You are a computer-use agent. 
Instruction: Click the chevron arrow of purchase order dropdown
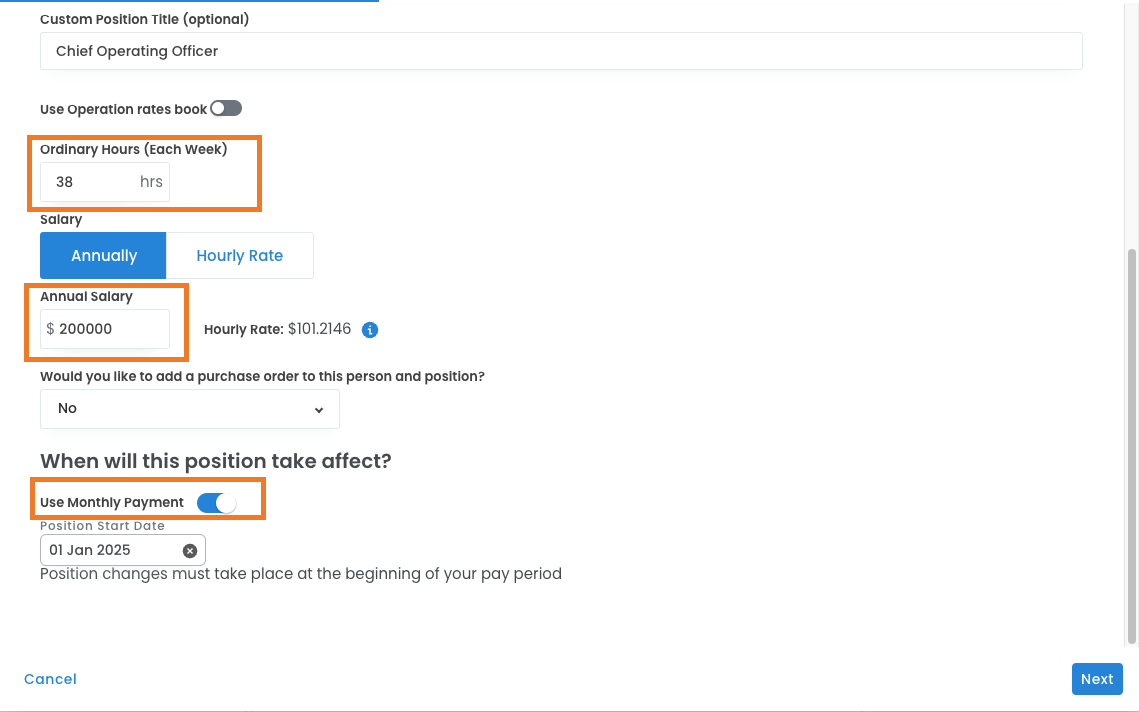click(x=319, y=409)
